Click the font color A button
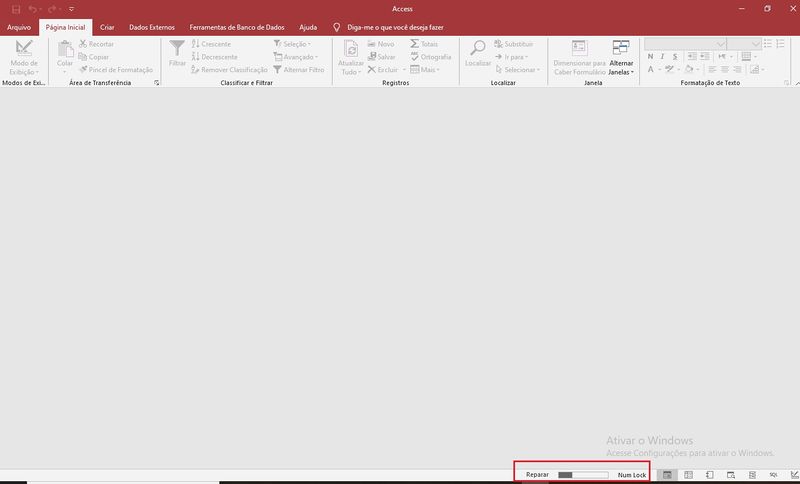This screenshot has height=484, width=800. [x=651, y=69]
